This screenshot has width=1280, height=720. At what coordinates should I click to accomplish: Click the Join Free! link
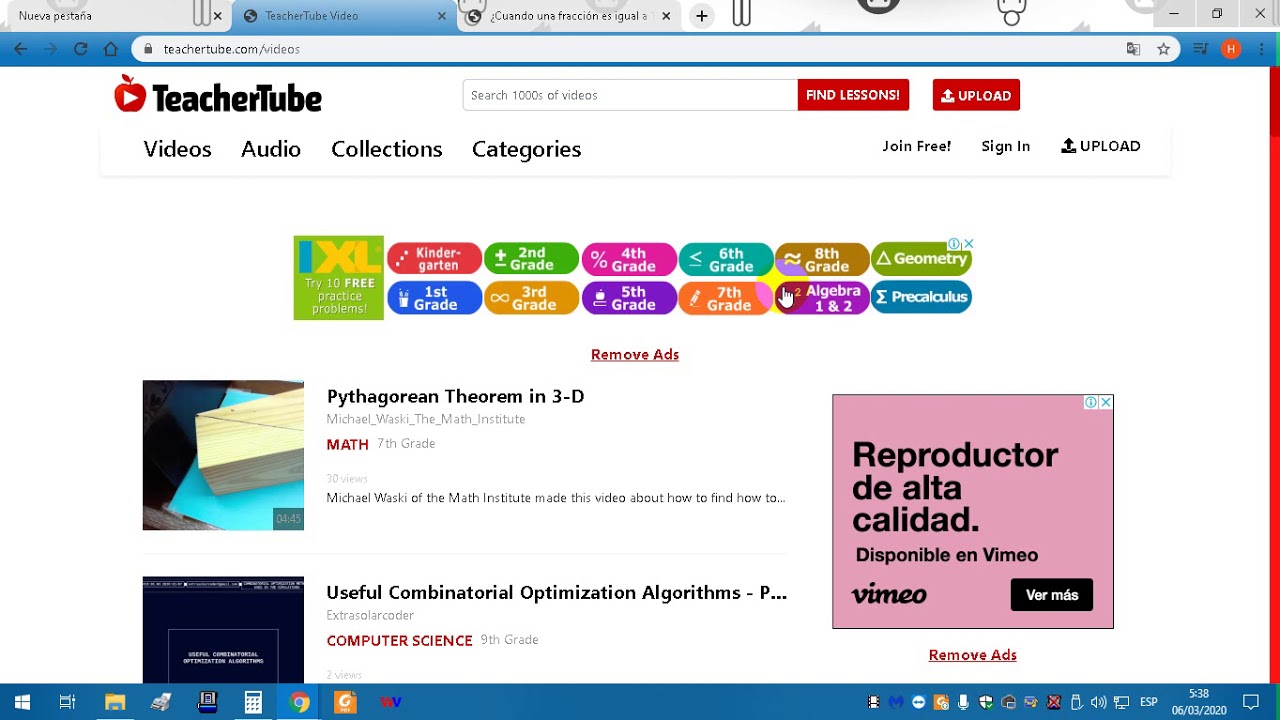pyautogui.click(x=916, y=146)
